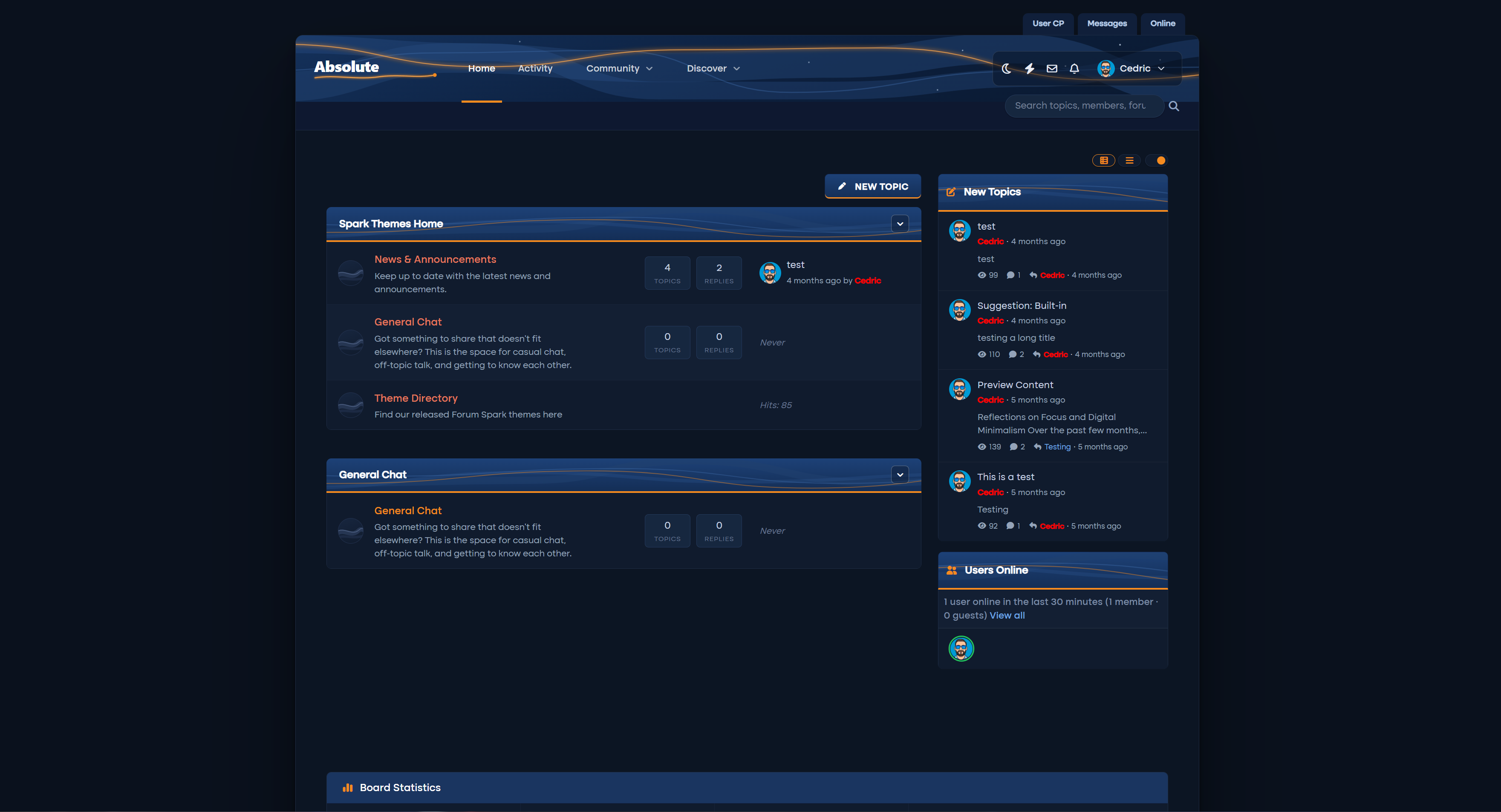Click Cedric's avatar beside 'This is a test' topic
This screenshot has width=1501, height=812.
[x=960, y=481]
